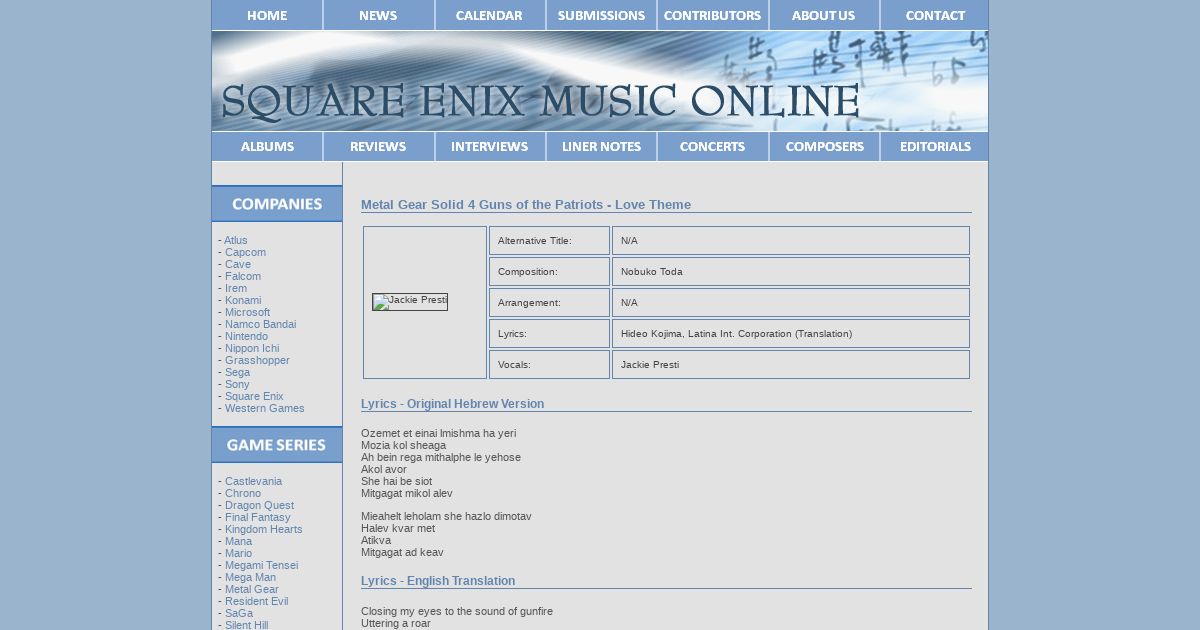Click the line Closing my eyes to the sound of gunfire
This screenshot has width=1200, height=630.
click(457, 611)
